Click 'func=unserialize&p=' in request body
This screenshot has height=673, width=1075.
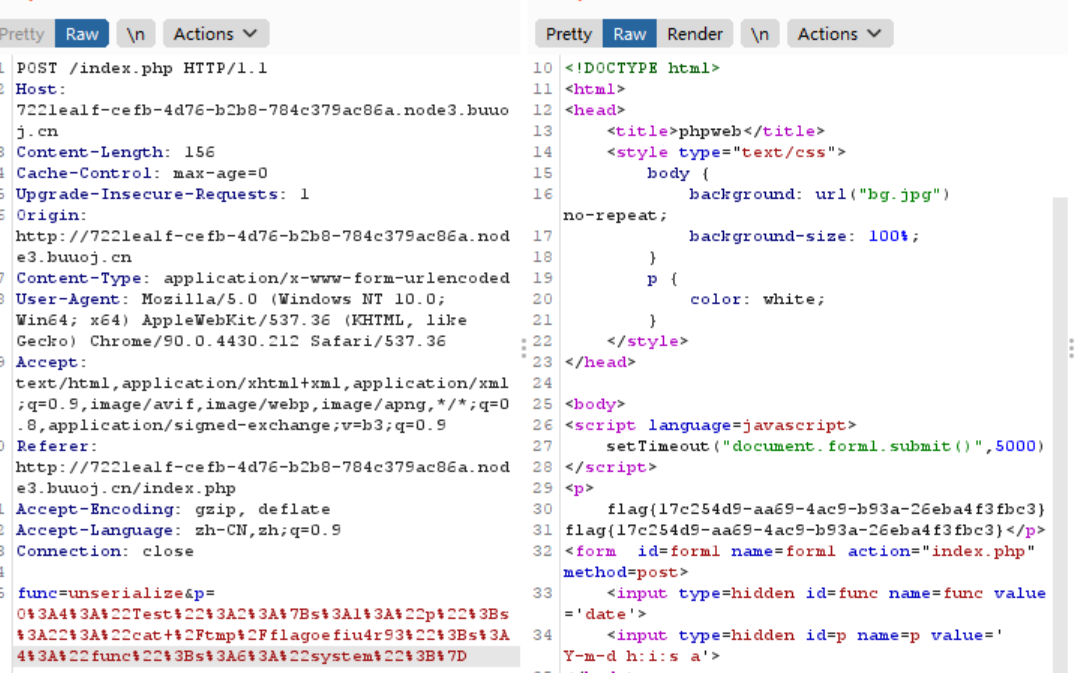[117, 594]
